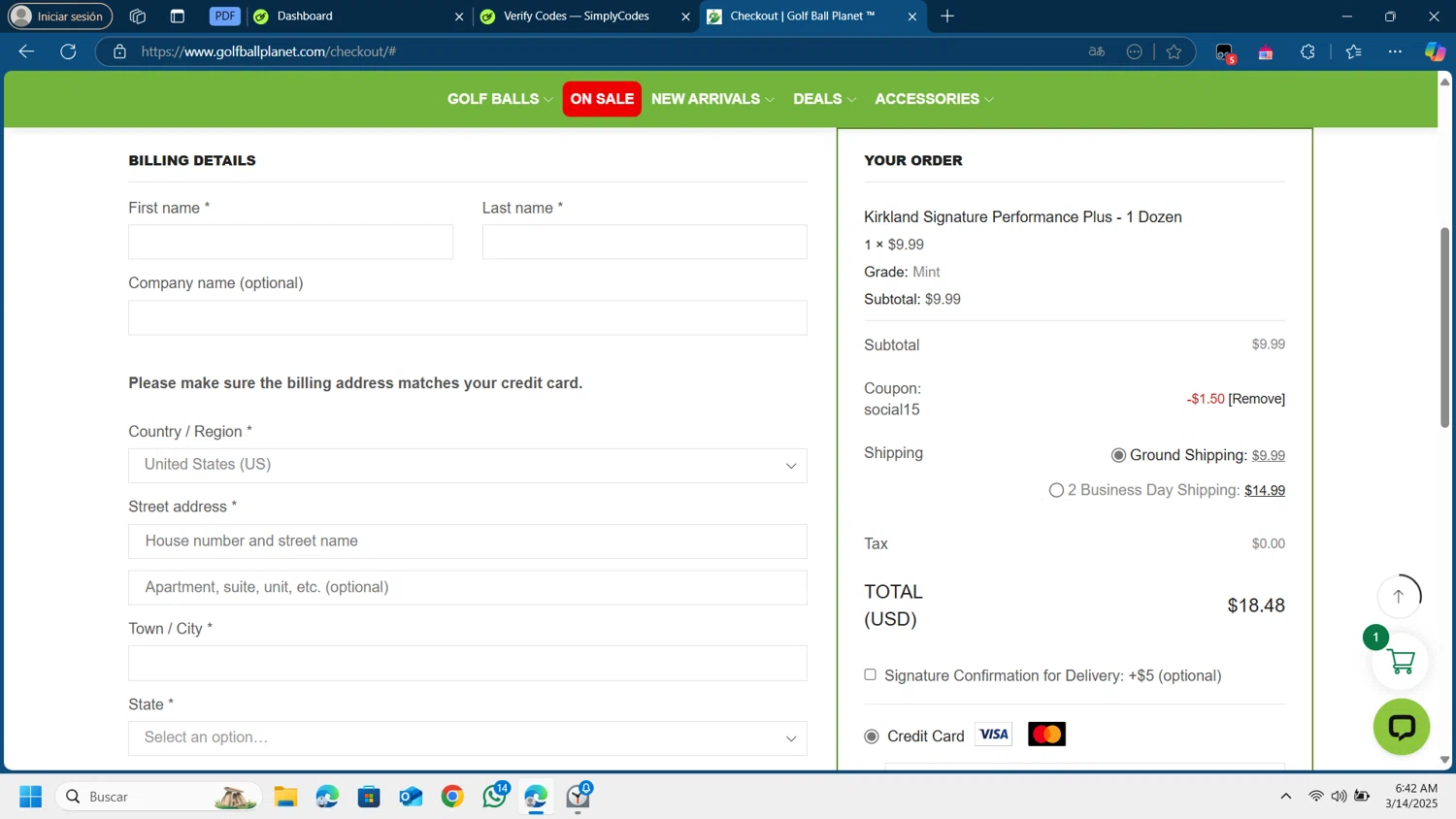Open the PDF tab group
1456x819 pixels.
point(224,16)
